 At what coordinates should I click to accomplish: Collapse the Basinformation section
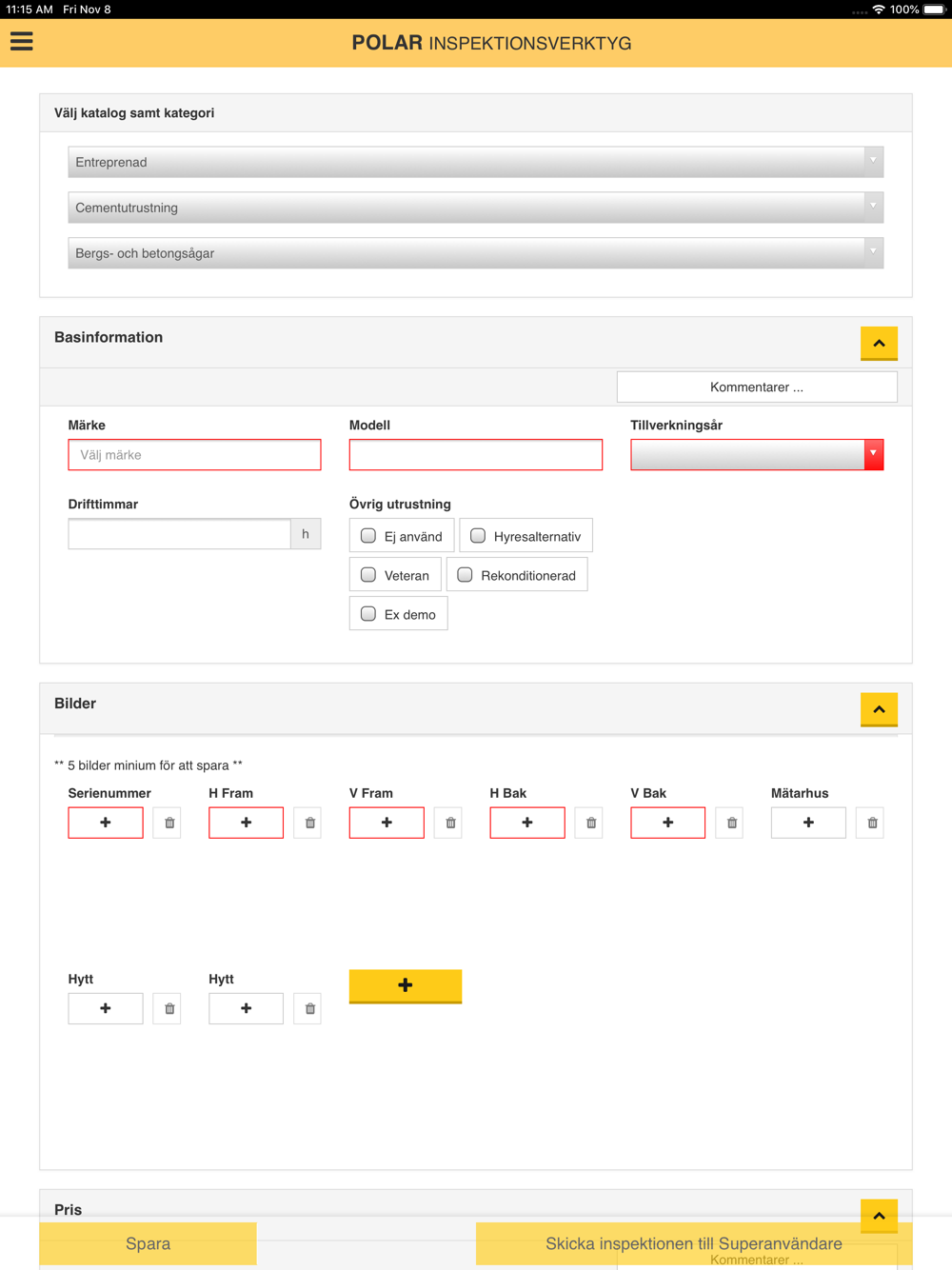[879, 343]
